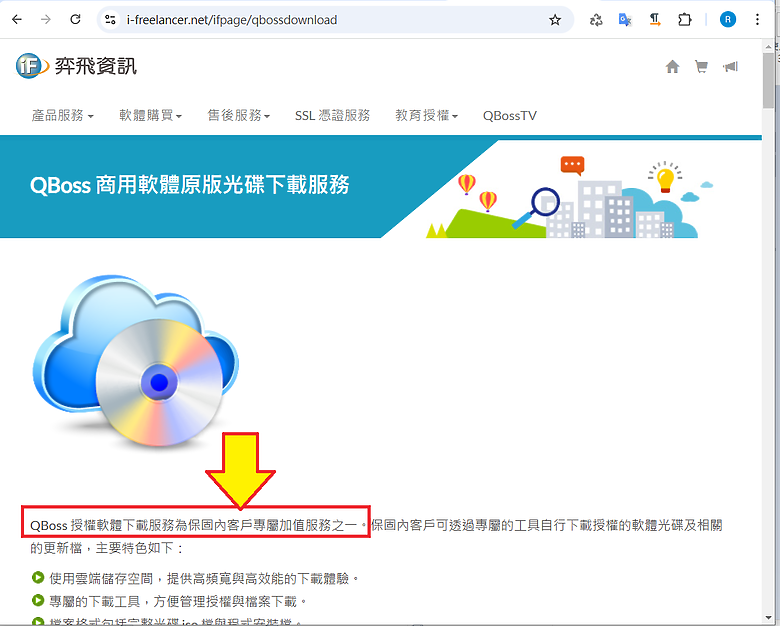Expand the 產品服務 dropdown menu

coord(63,115)
